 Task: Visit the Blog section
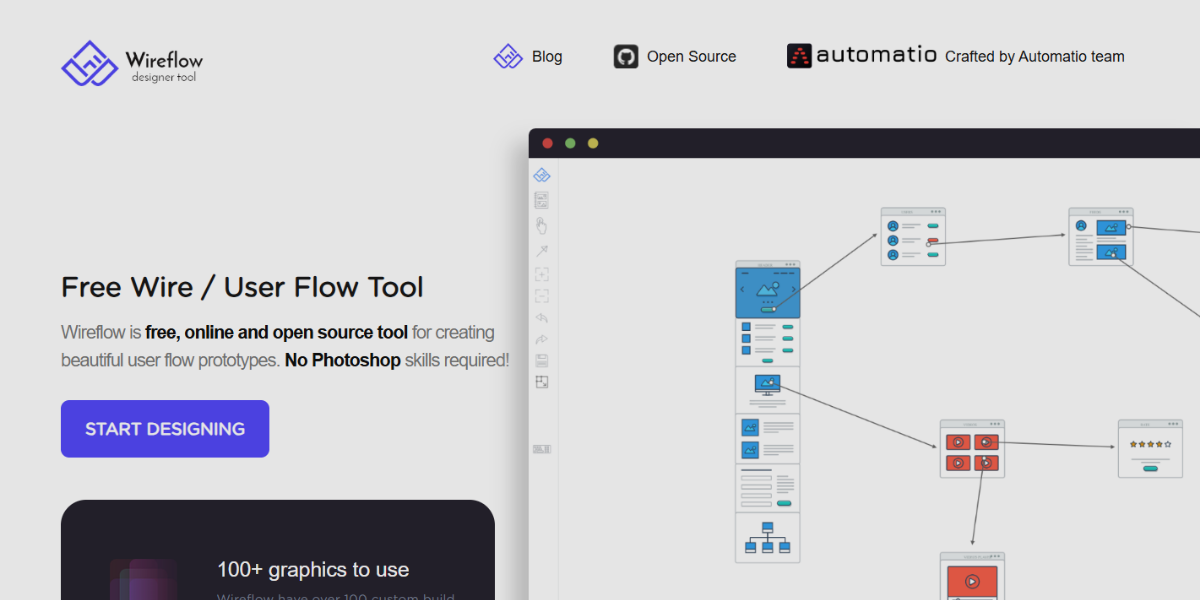(x=527, y=56)
